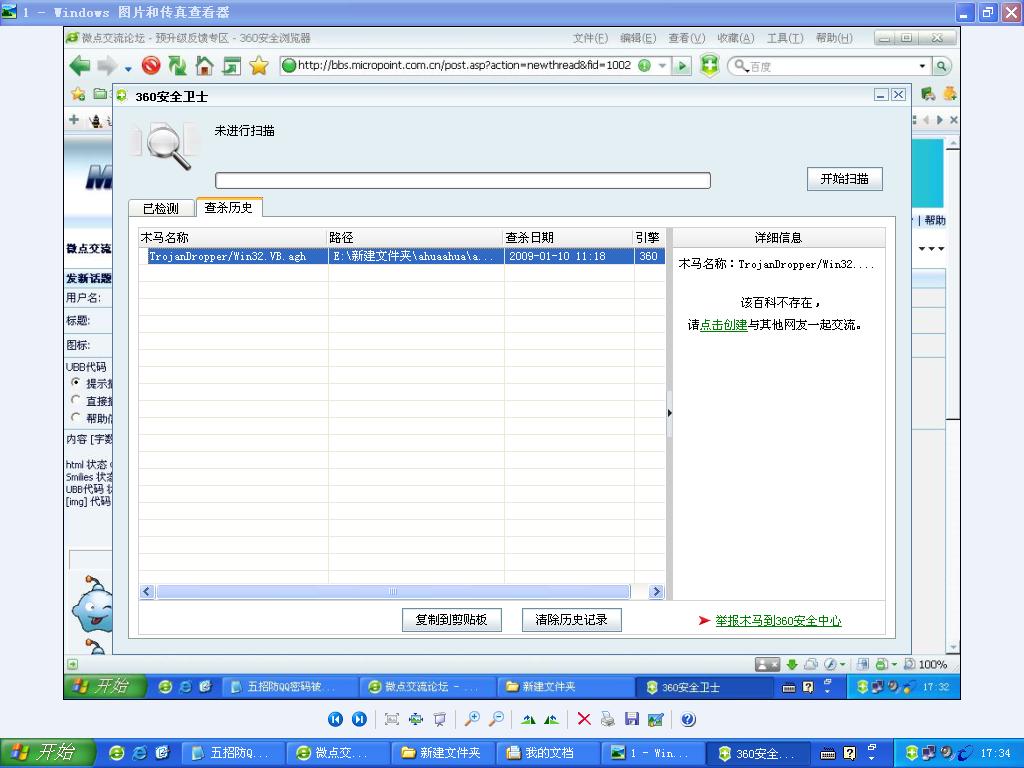The image size is (1024, 768).
Task: Click the yellow Favorites star in browser toolbar
Action: coord(259,65)
